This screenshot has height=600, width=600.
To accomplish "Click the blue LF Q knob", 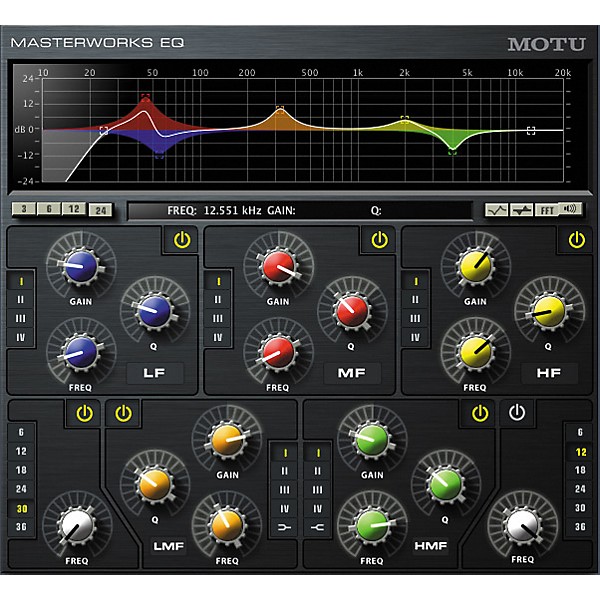I will click(155, 311).
